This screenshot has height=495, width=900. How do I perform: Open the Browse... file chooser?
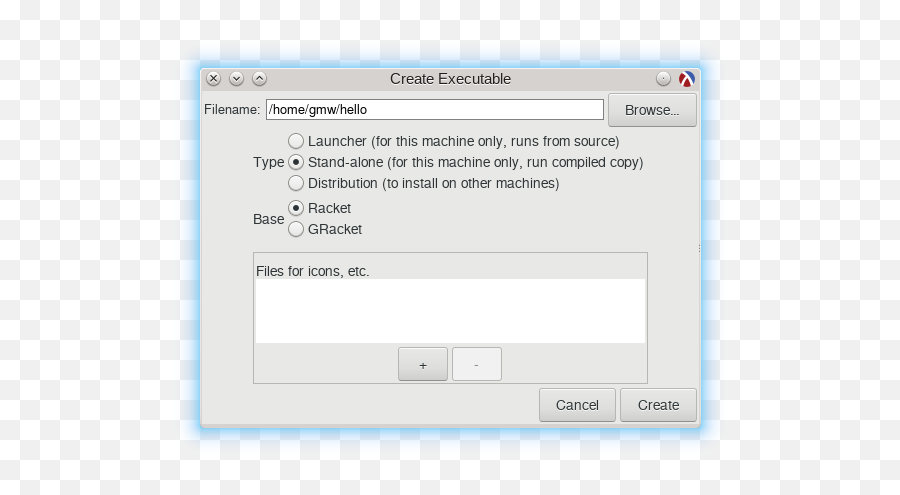(x=652, y=110)
